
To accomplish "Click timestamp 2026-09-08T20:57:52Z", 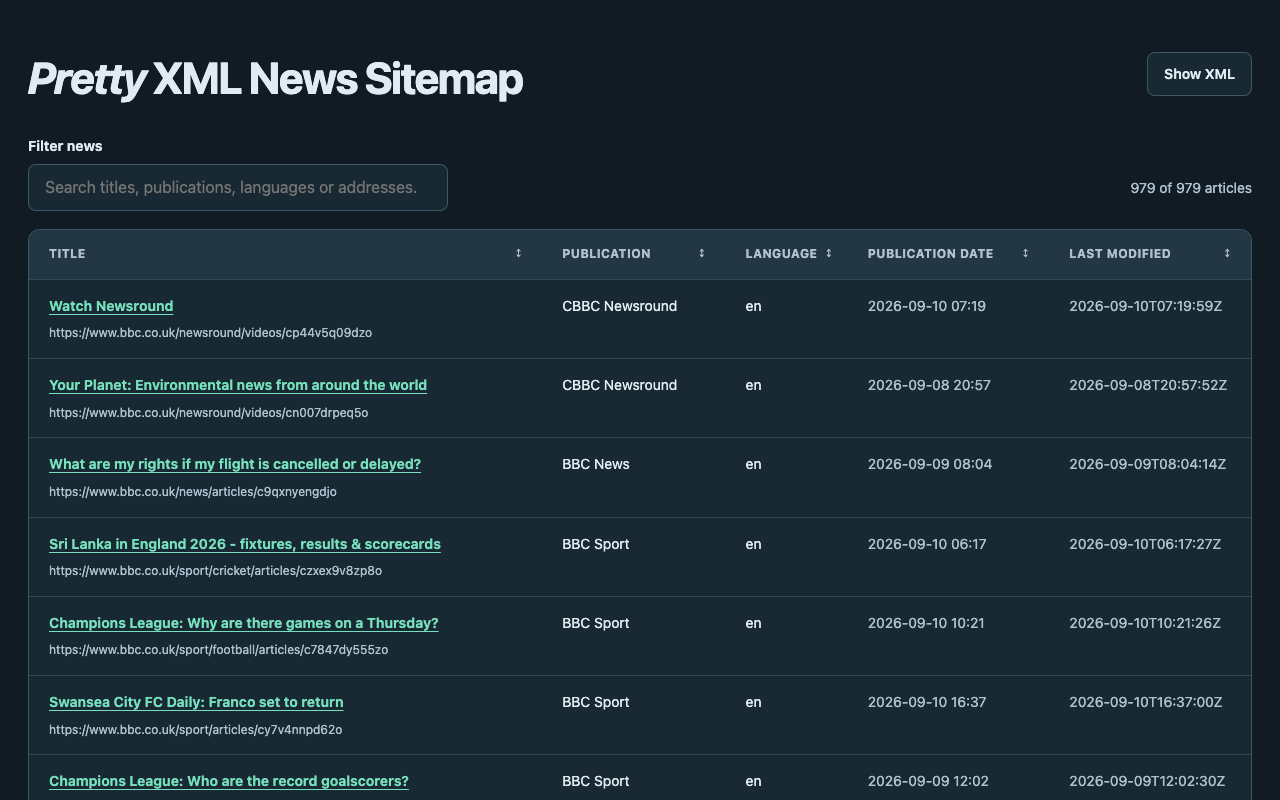I will [1148, 385].
